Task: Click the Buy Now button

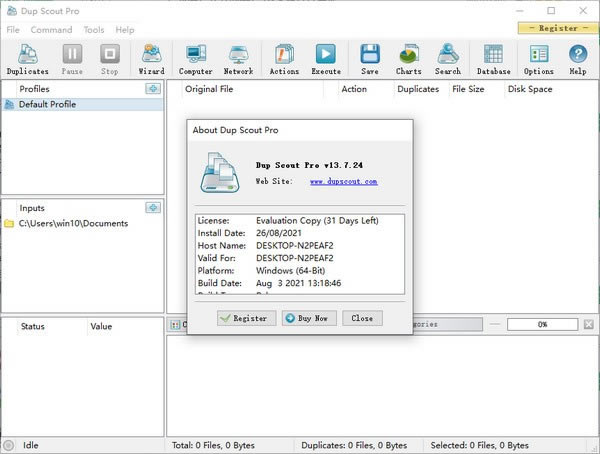Action: pos(309,318)
